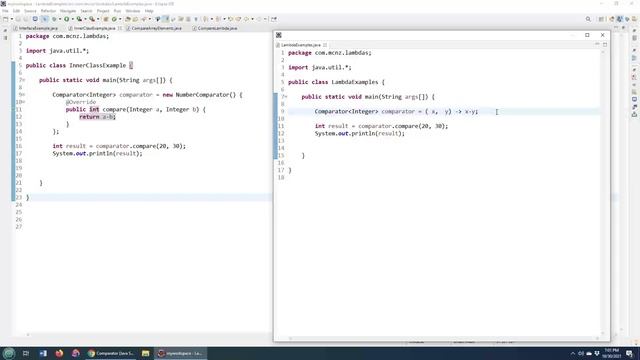Image resolution: width=640 pixels, height=360 pixels.
Task: Open the Navigate menu
Action: click(68, 11)
